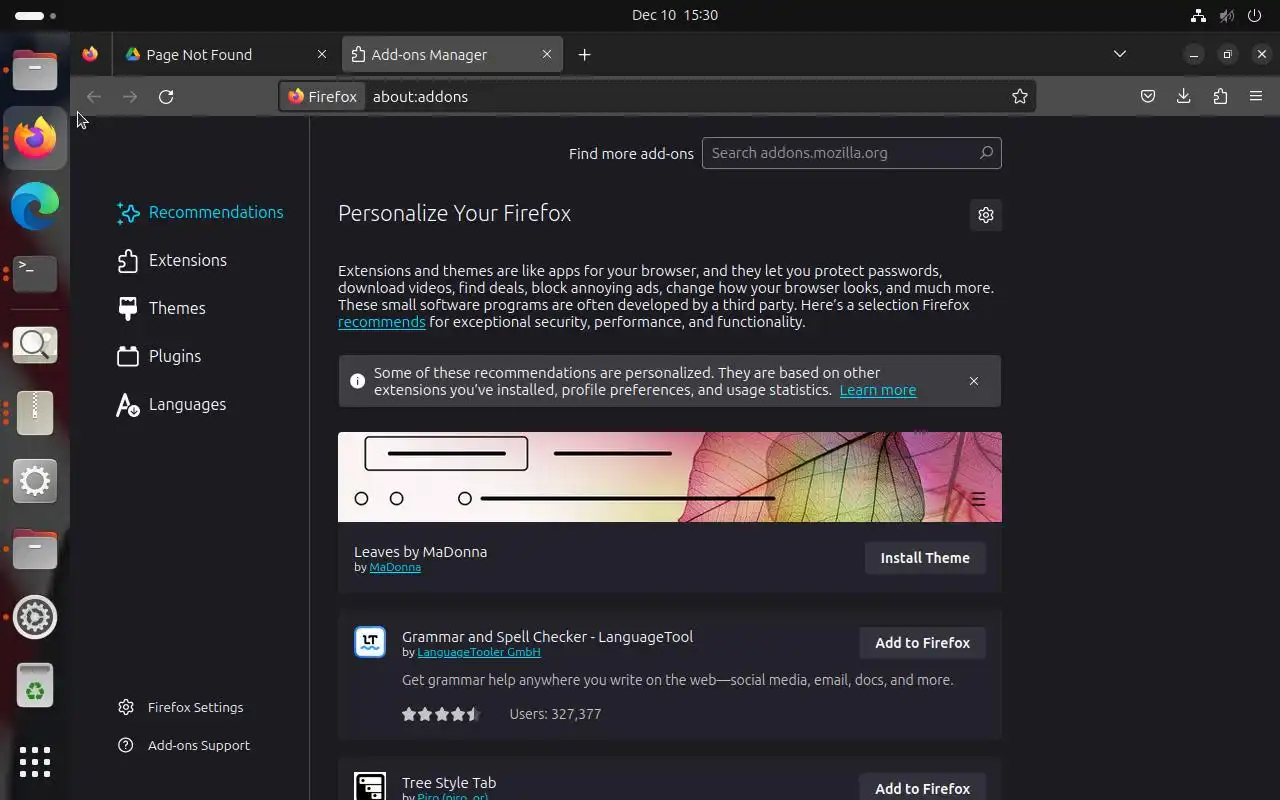This screenshot has width=1280, height=800.
Task: Click the forward navigation arrow
Action: pyautogui.click(x=130, y=96)
